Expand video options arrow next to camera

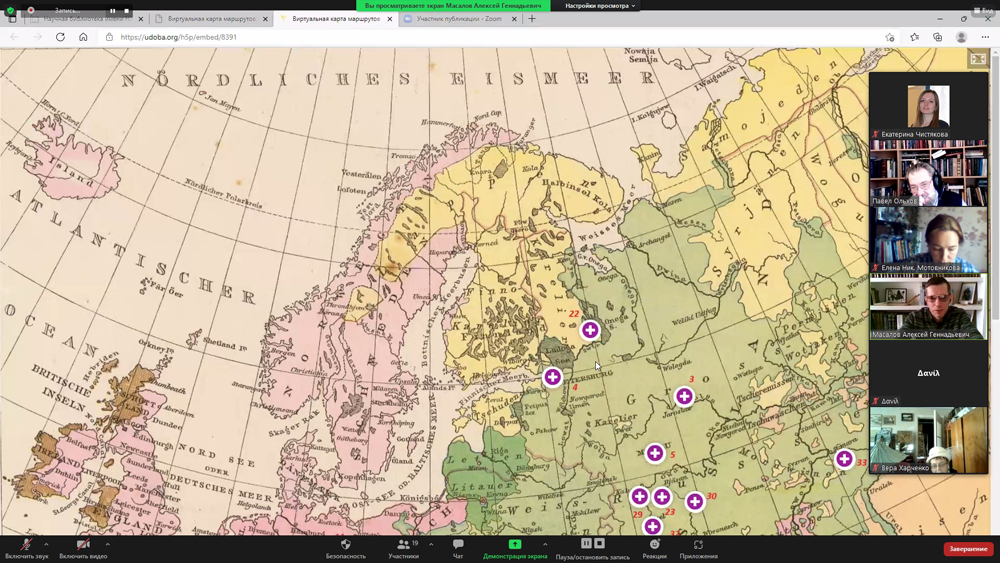[107, 545]
